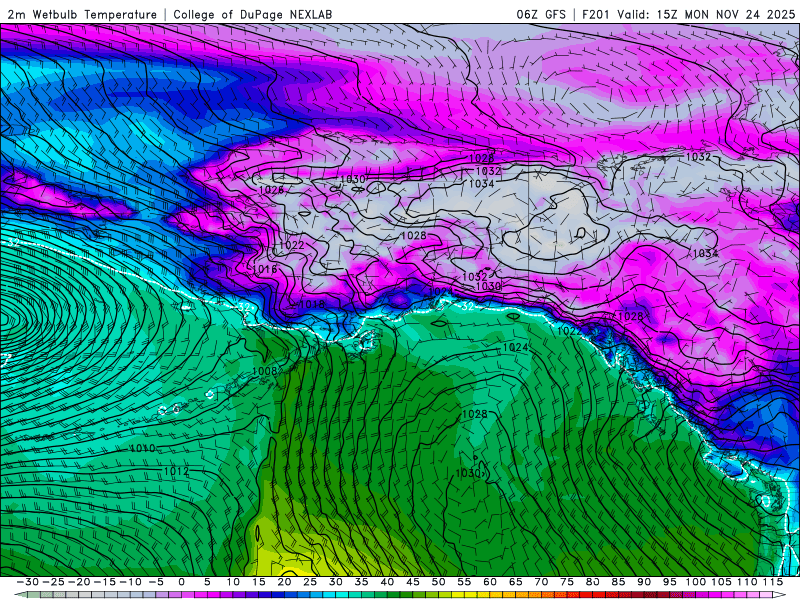Viewport: 800px width, 600px height.
Task: Click the 95 value on the color scale
Action: pyautogui.click(x=669, y=582)
